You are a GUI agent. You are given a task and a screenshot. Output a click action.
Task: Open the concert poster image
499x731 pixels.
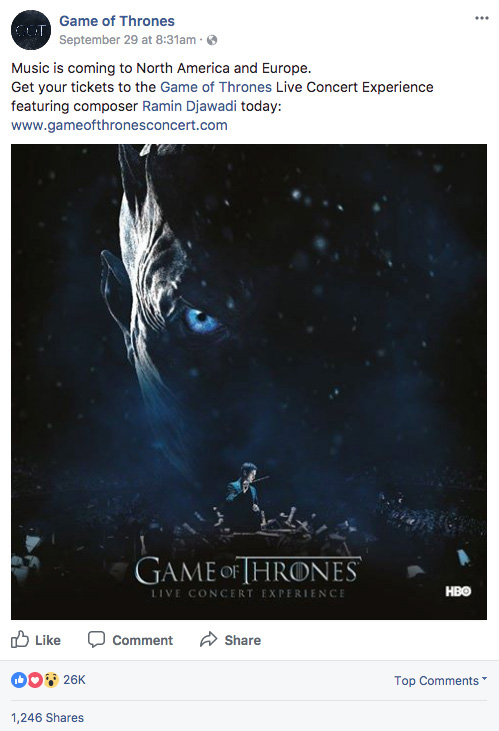tap(249, 382)
